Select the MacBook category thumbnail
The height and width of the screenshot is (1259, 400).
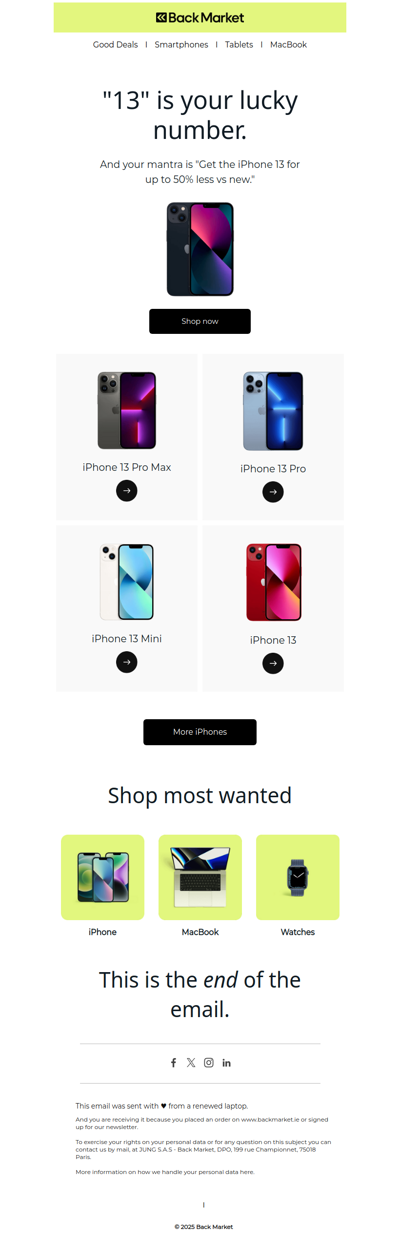[200, 877]
